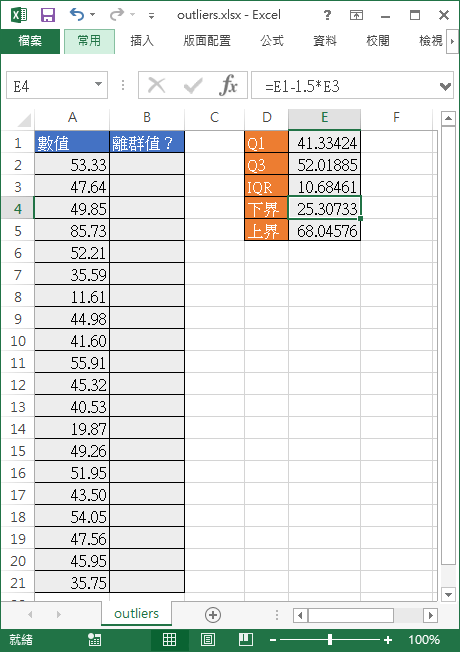Select the column E header
Screen dimensions: 460x652
pyautogui.click(x=324, y=118)
